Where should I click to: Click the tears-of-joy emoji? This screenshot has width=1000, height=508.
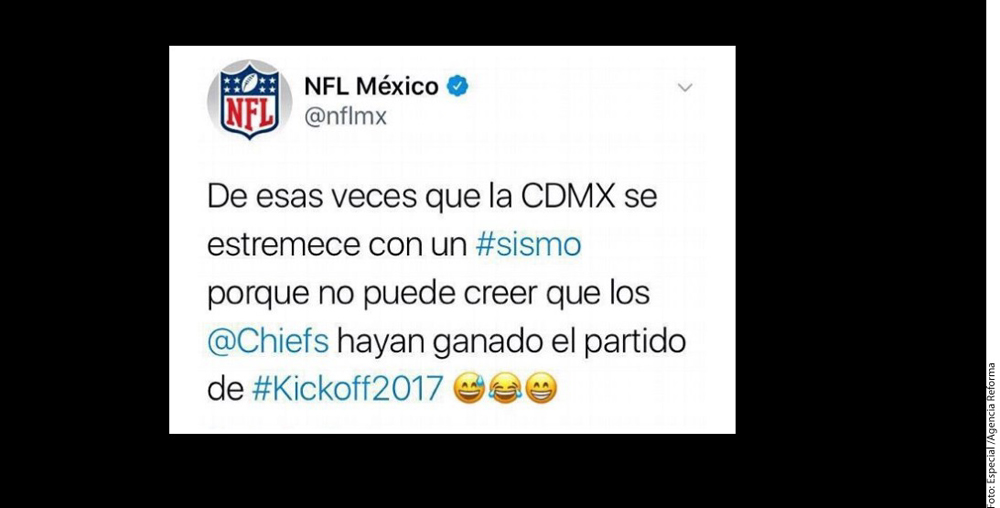[x=505, y=388]
